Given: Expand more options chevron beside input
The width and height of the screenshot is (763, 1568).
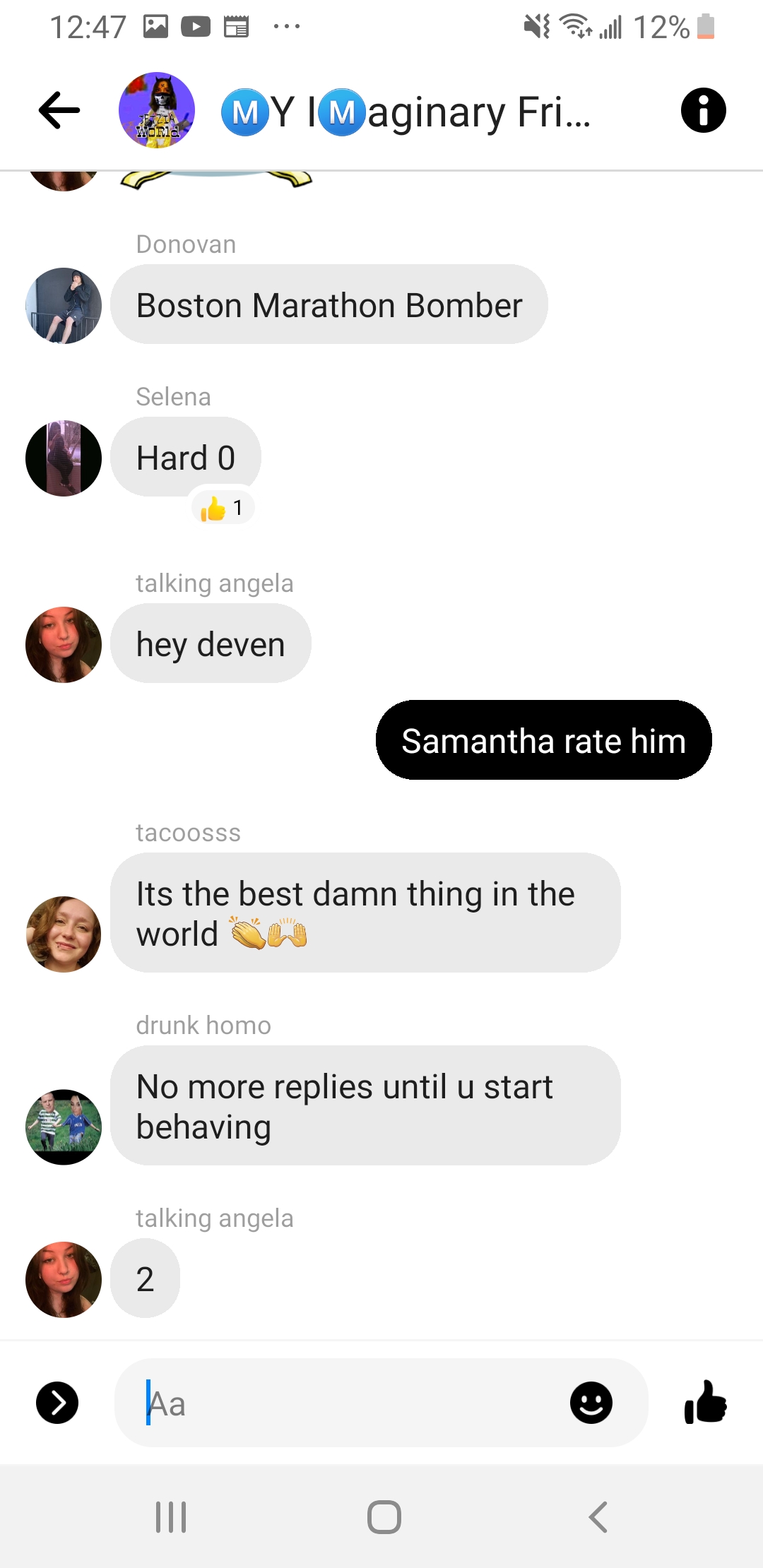Looking at the screenshot, I should pos(57,1403).
